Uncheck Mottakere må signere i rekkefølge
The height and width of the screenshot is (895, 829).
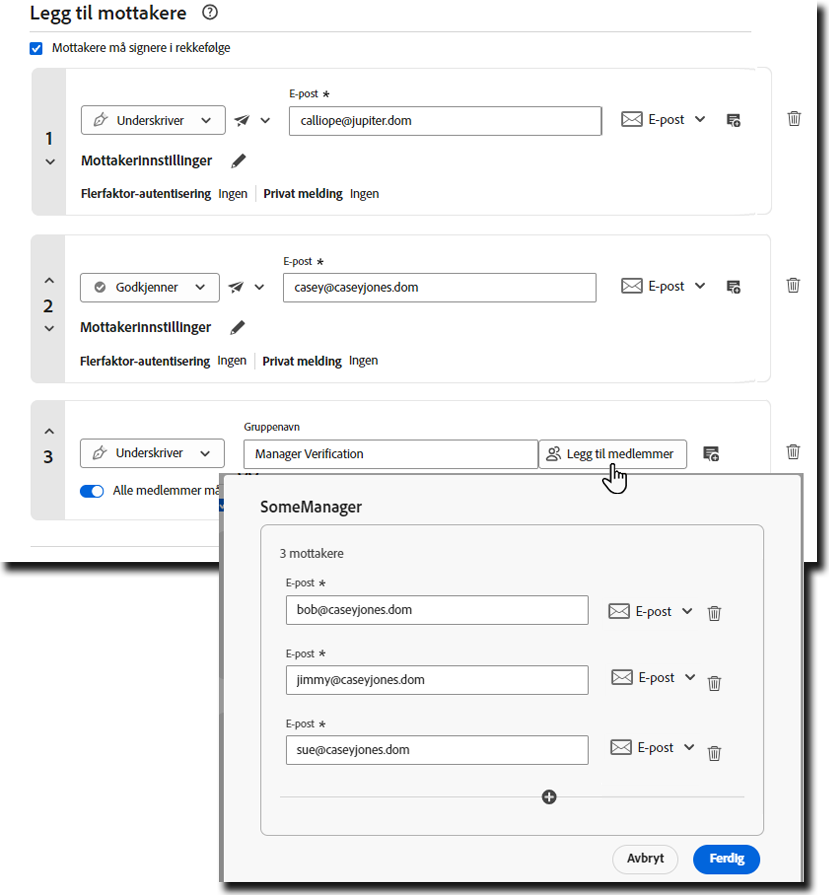pyautogui.click(x=37, y=48)
